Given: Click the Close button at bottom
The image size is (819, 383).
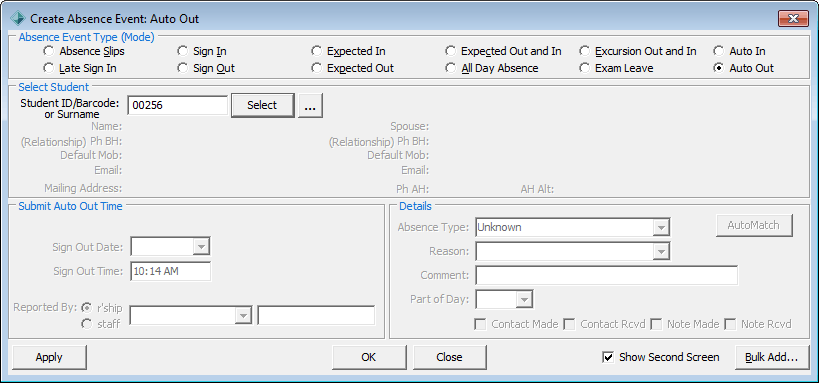Looking at the screenshot, I should click(449, 357).
